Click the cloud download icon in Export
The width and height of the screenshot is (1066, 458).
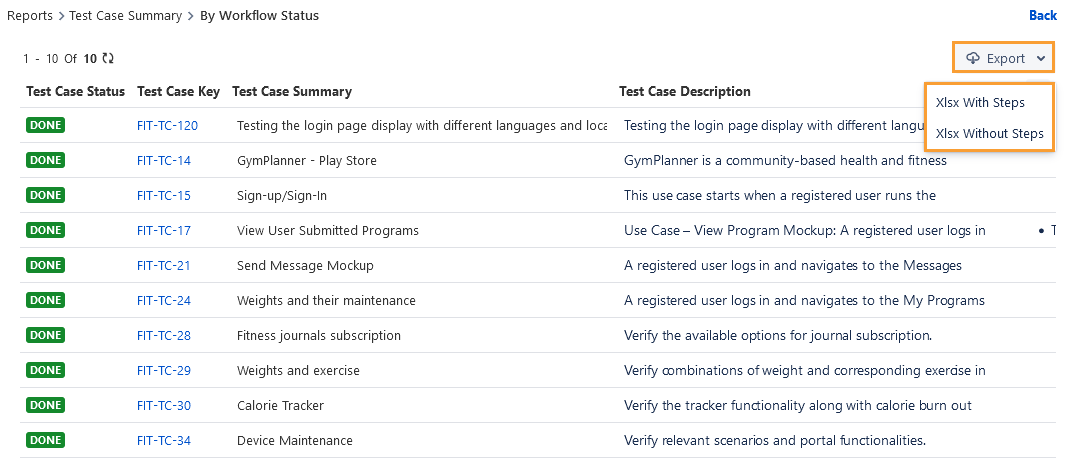[973, 59]
